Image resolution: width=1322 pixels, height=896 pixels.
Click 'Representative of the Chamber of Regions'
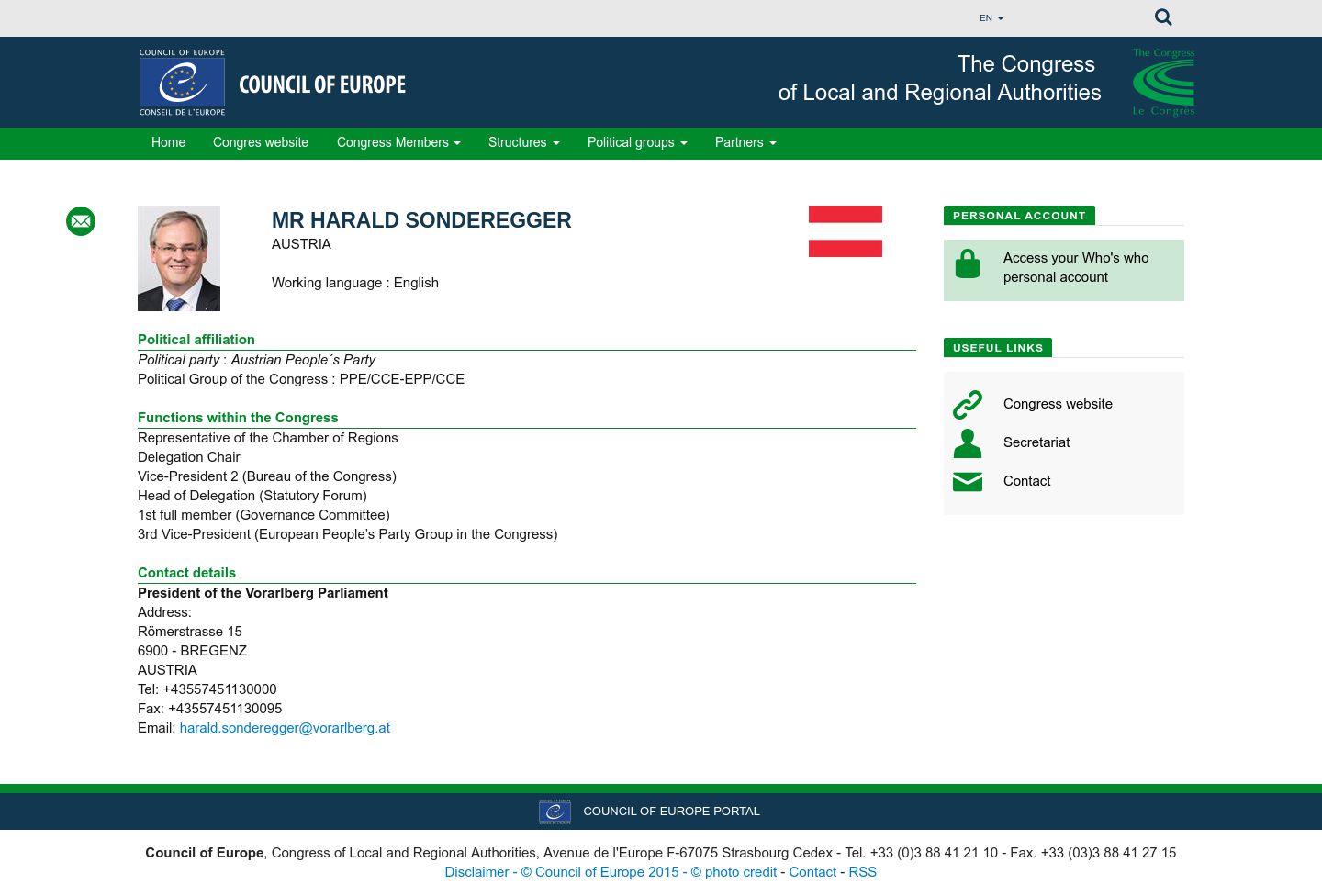point(268,438)
